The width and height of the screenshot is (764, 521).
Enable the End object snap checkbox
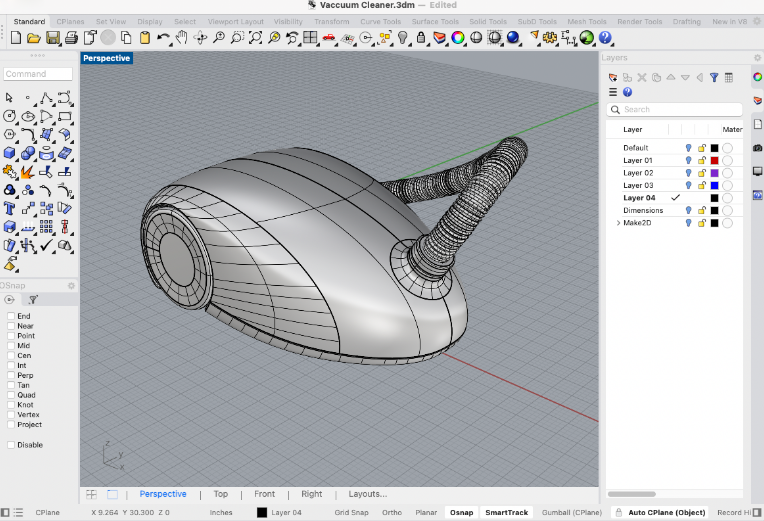(11, 316)
